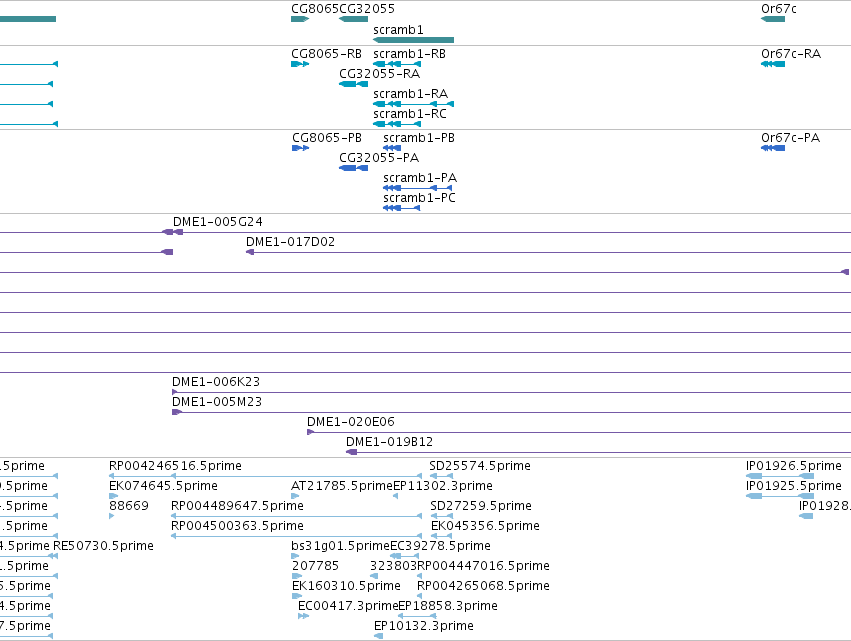Select the RP004500363.5prime EST label
This screenshot has height=641, width=851.
(x=237, y=526)
